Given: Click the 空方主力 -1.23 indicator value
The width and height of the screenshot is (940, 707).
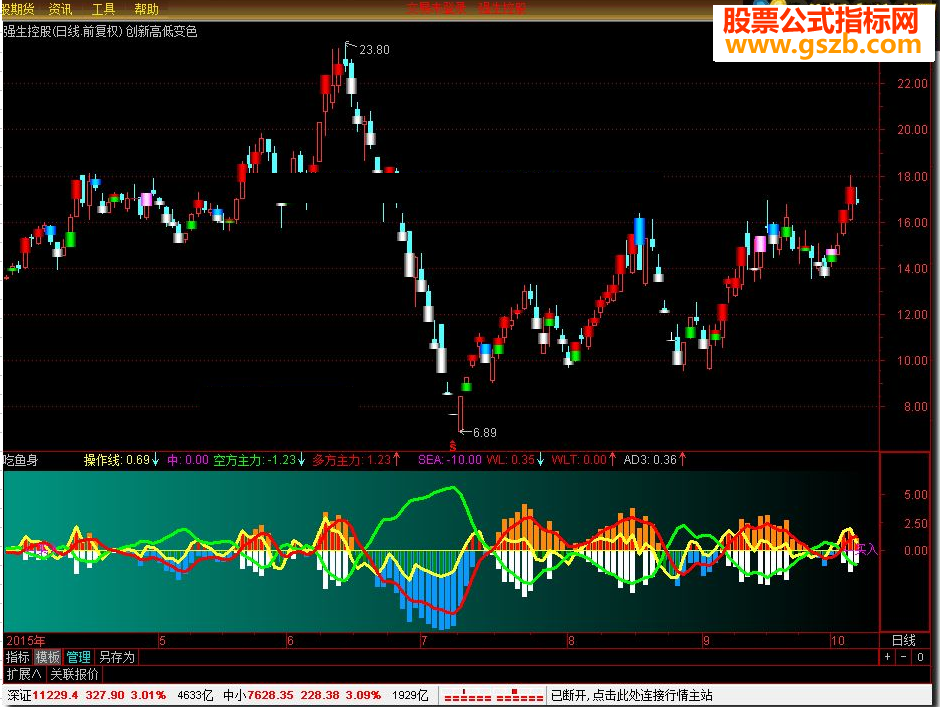Looking at the screenshot, I should pyautogui.click(x=259, y=460).
